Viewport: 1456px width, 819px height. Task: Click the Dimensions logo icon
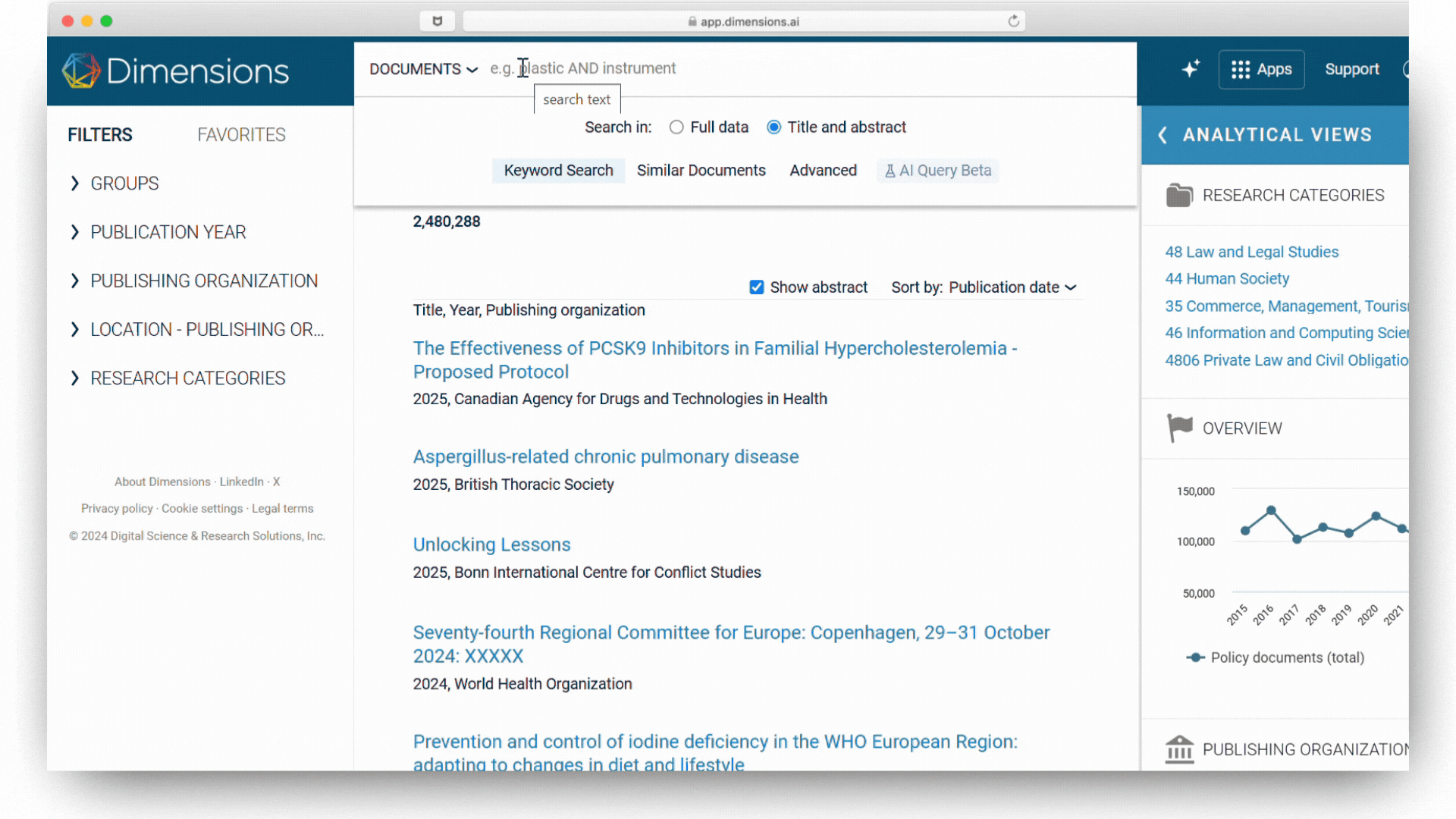click(80, 71)
